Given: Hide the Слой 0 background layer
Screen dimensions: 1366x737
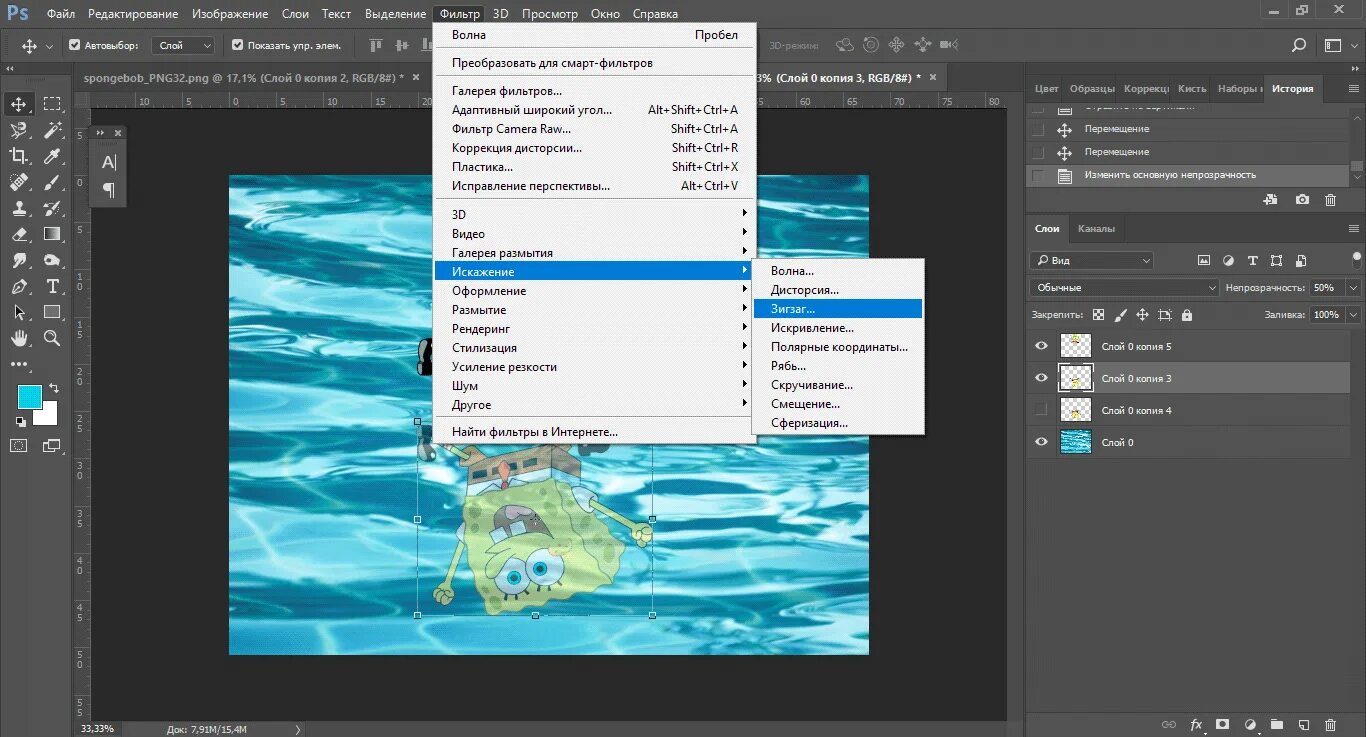Looking at the screenshot, I should click(x=1041, y=442).
